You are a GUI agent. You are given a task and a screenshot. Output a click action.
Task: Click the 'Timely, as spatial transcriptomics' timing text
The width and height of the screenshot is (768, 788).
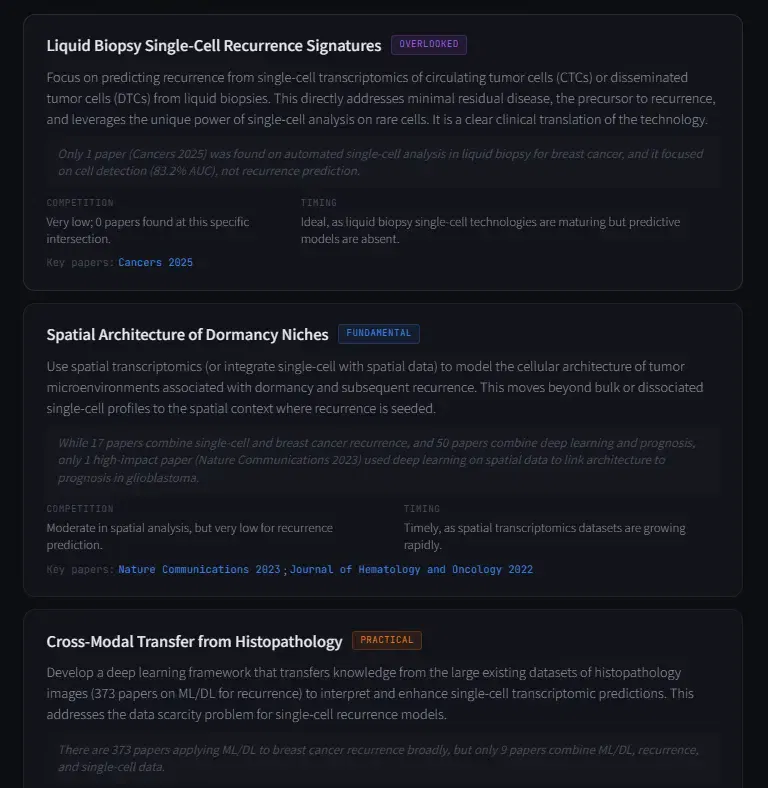[544, 536]
